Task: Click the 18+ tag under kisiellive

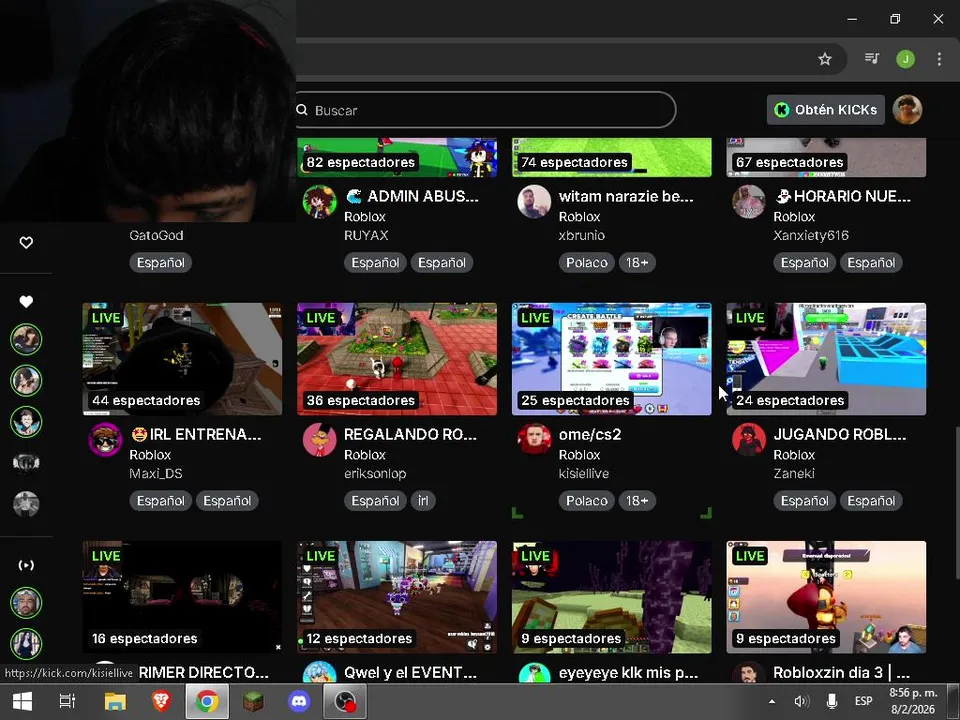Action: pyautogui.click(x=637, y=501)
